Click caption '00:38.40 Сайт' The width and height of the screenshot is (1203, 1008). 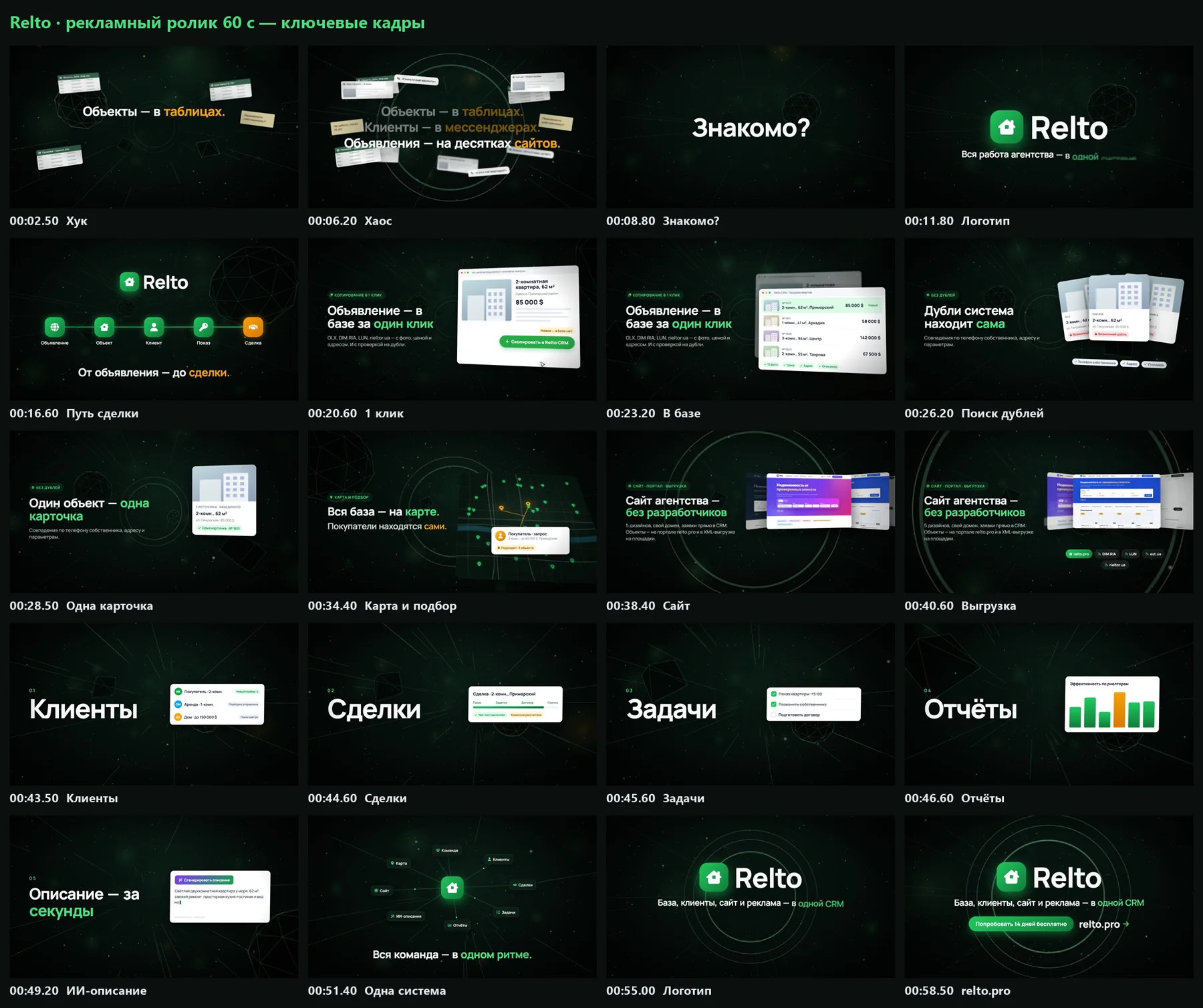[648, 606]
